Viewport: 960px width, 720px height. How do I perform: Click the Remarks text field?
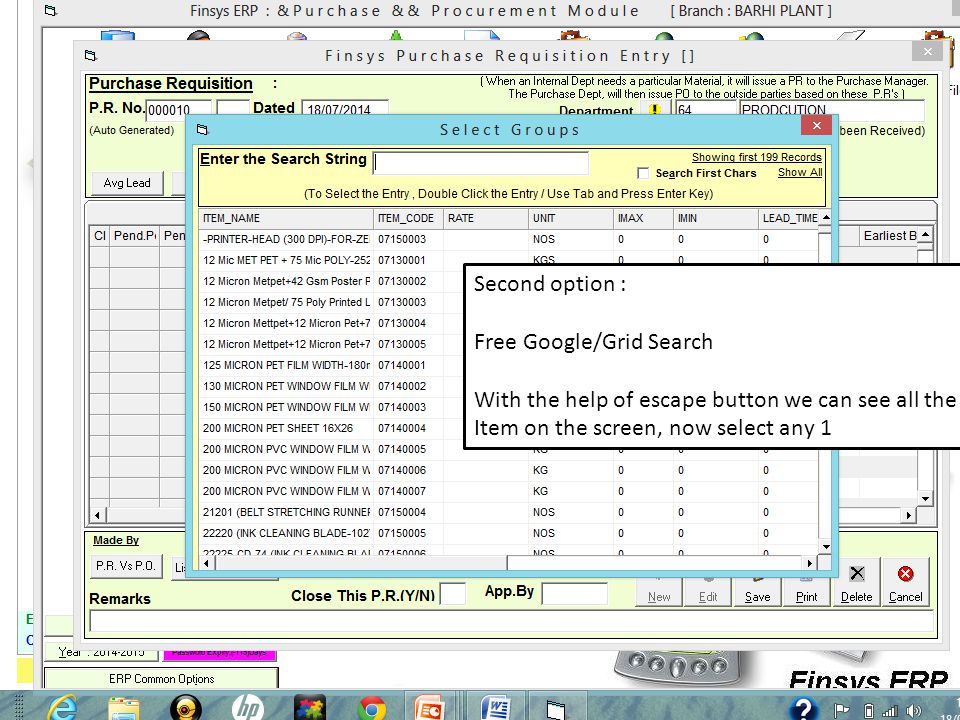coord(511,621)
